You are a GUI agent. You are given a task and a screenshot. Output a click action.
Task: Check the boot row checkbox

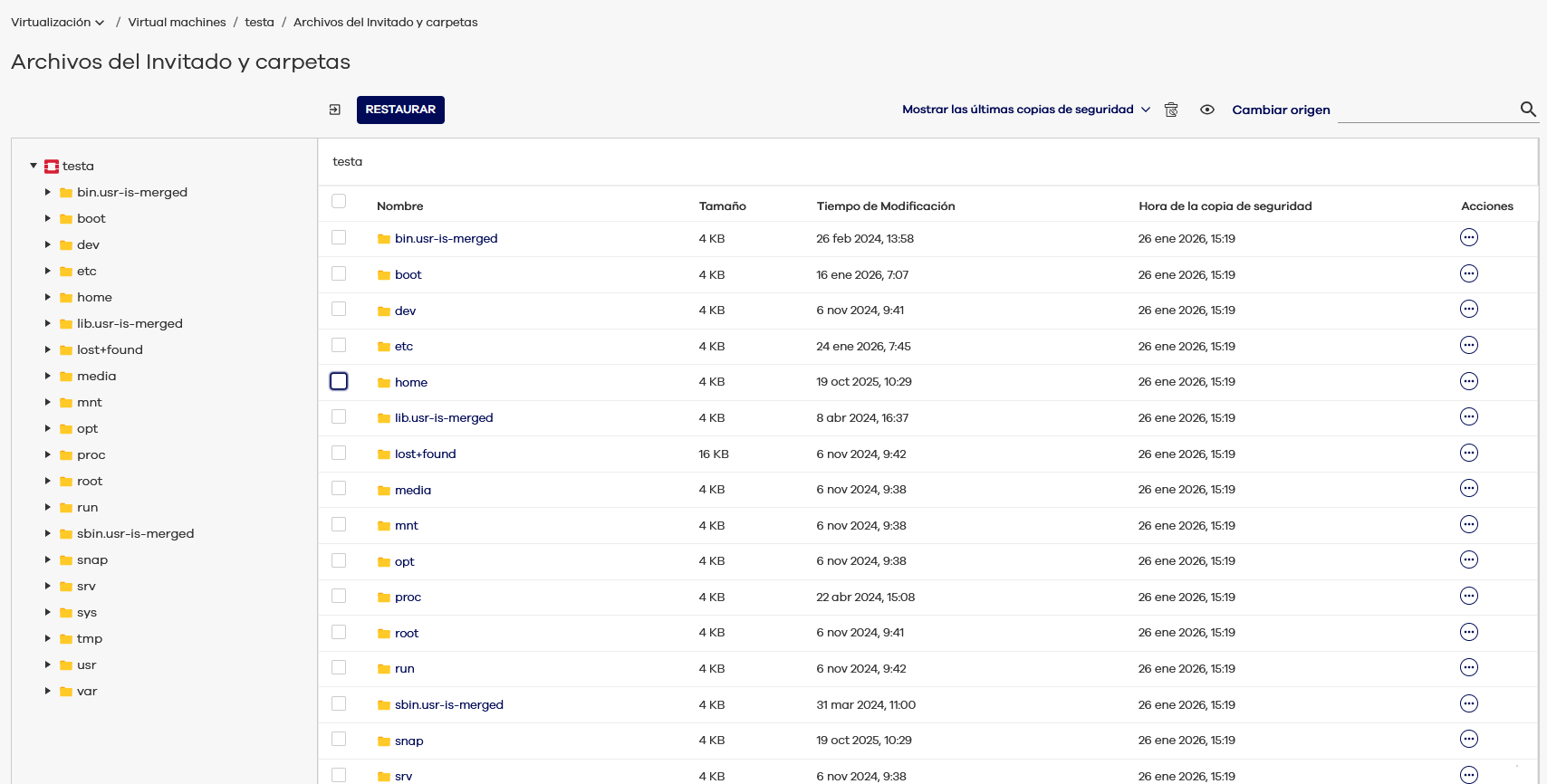tap(339, 273)
